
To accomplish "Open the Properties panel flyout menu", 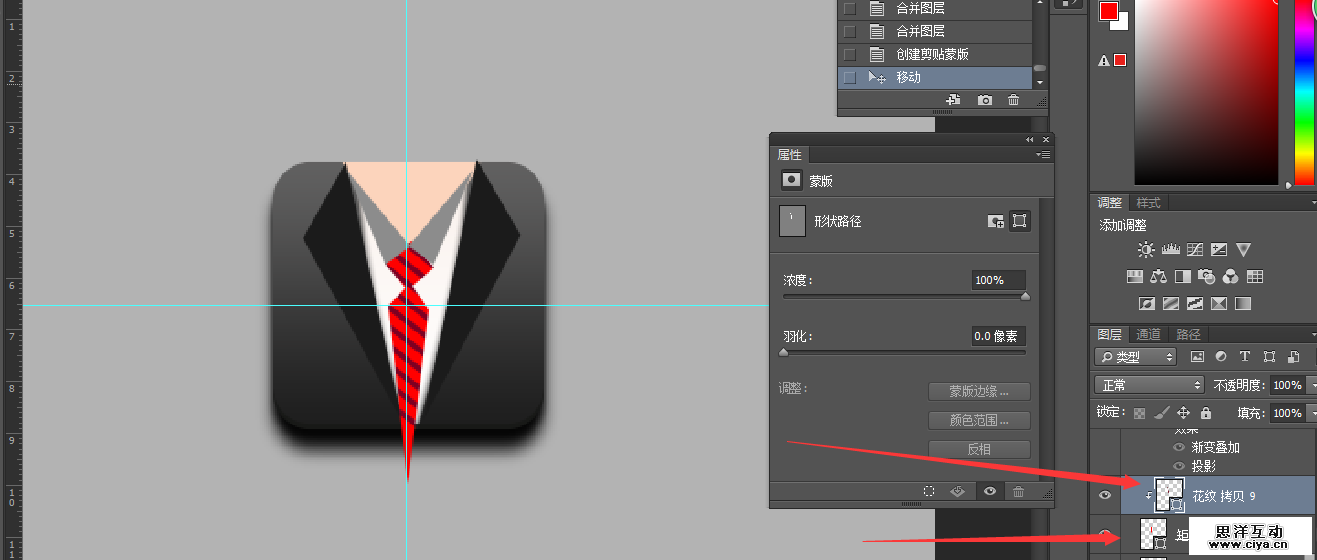I will (x=1044, y=155).
